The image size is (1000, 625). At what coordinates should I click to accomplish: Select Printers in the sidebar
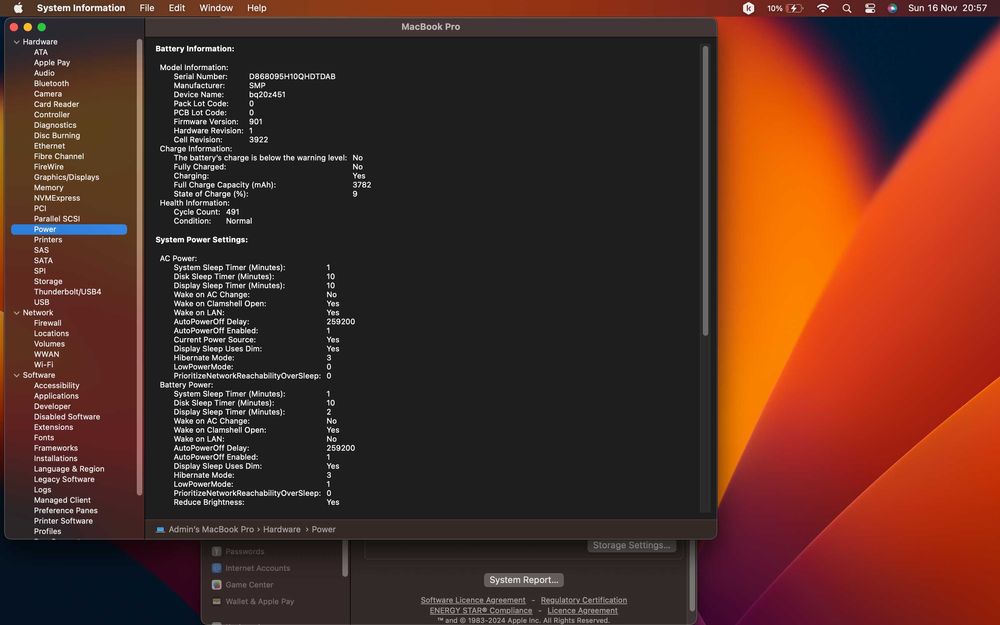coord(48,240)
